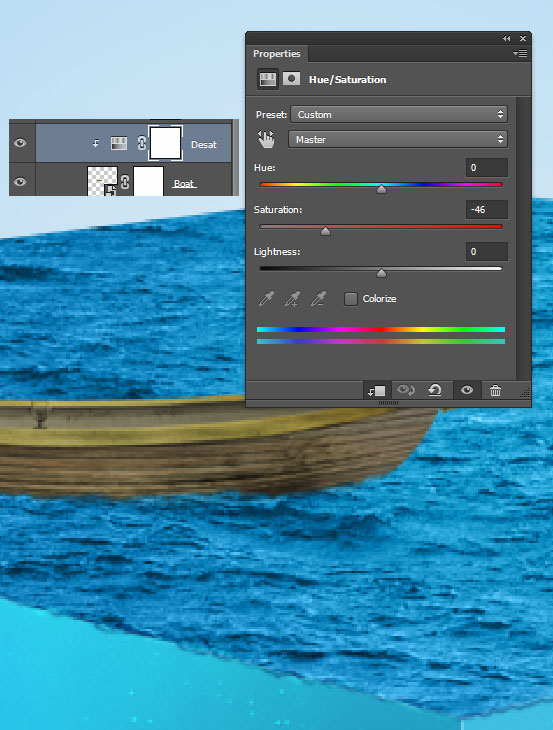Screen dimensions: 553x730
Task: Click the Lightness label
Action: (x=277, y=252)
